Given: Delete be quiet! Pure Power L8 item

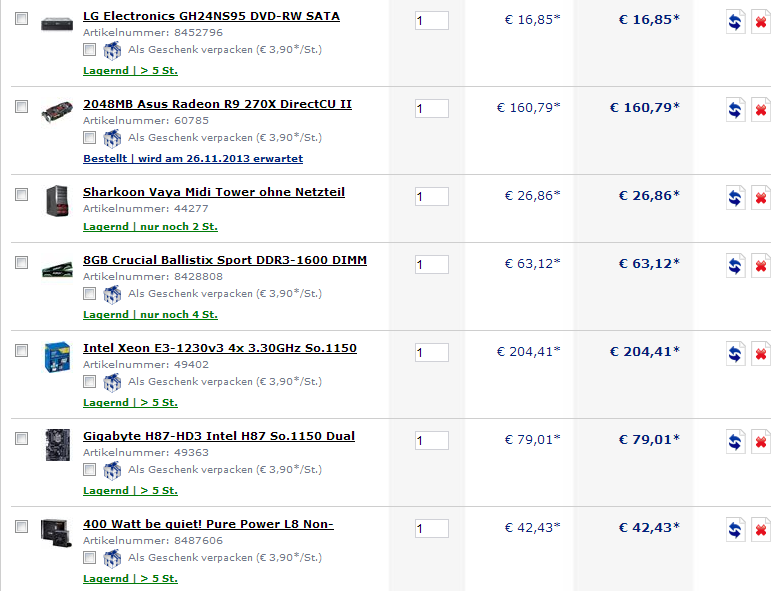Looking at the screenshot, I should 760,531.
